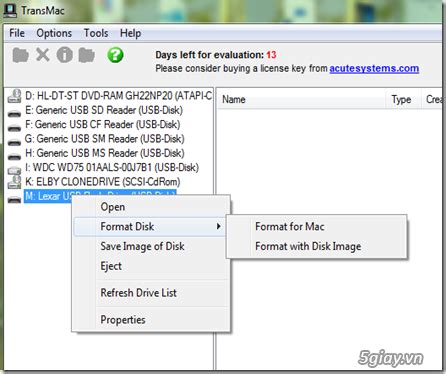Select D: HL-DT-ST DVD-RAM drive
This screenshot has width=446, height=374.
point(119,96)
